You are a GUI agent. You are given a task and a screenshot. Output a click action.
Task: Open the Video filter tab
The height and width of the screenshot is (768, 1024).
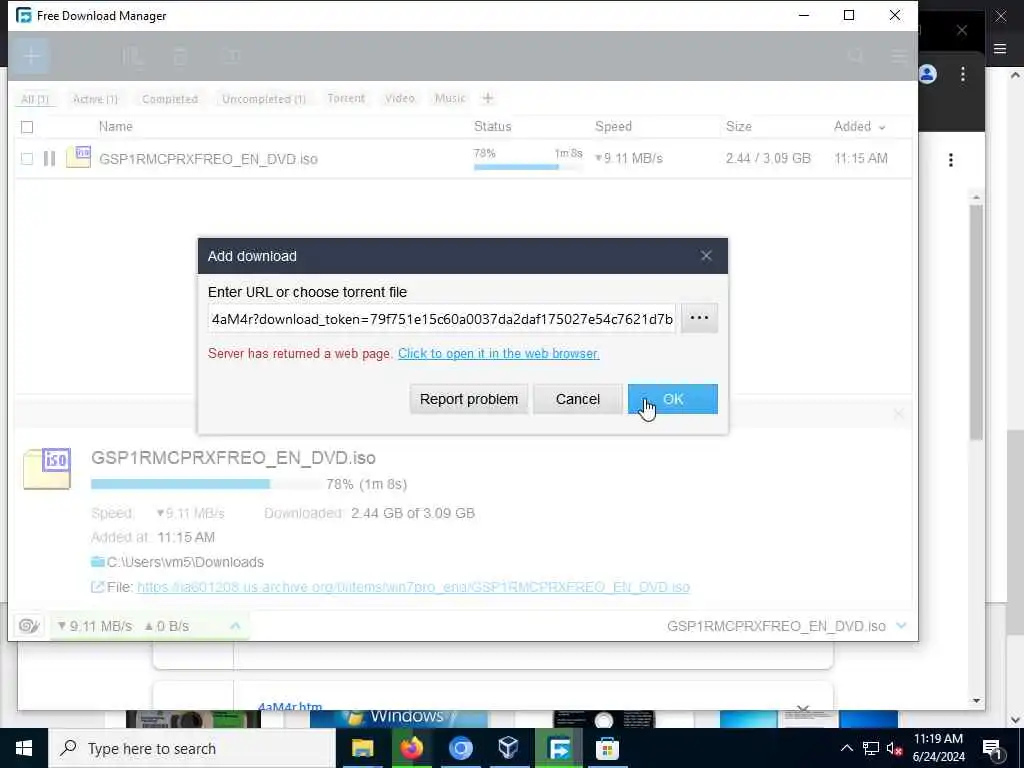point(400,99)
